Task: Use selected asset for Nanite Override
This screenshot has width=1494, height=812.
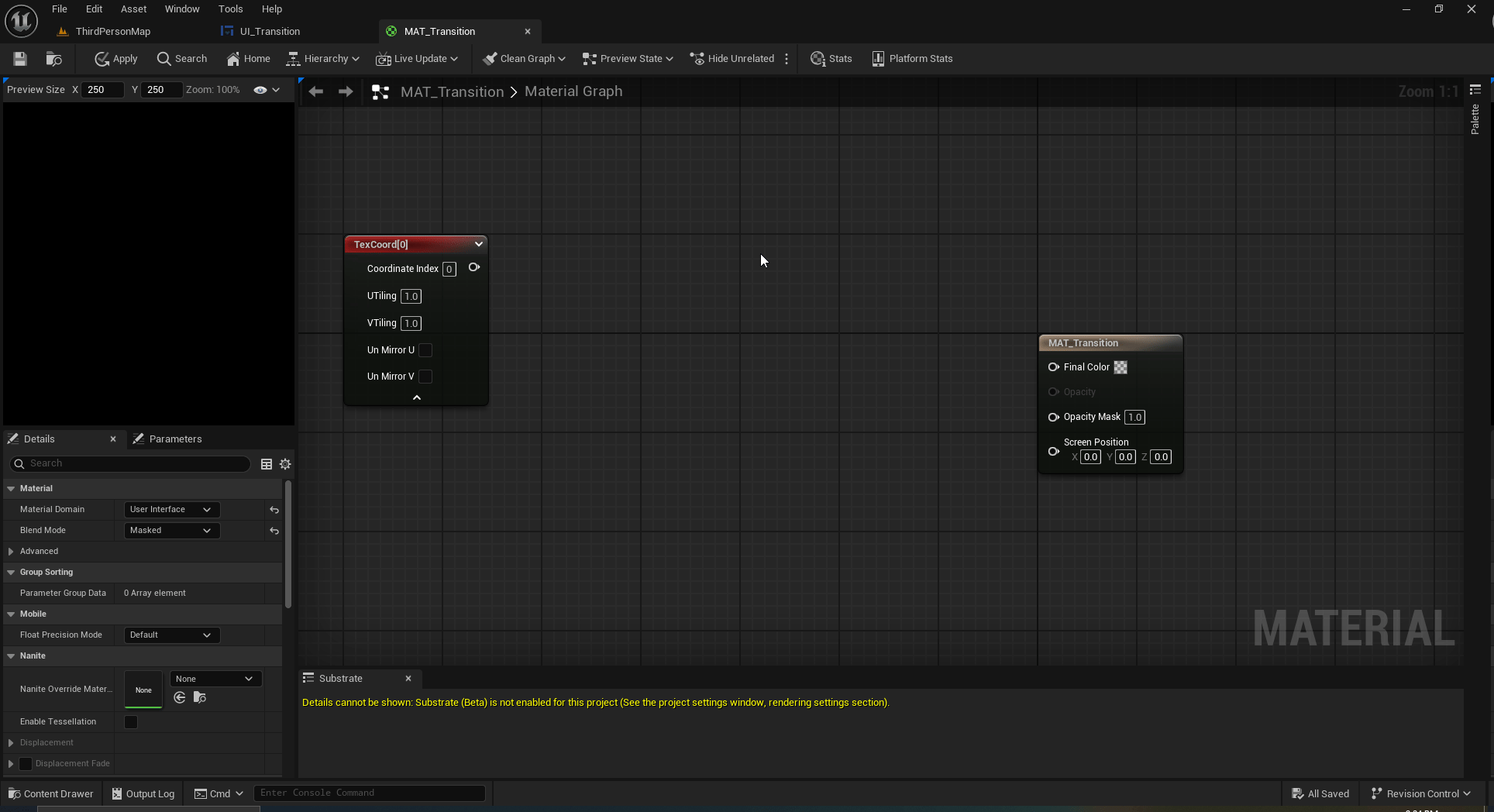Action: 180,697
